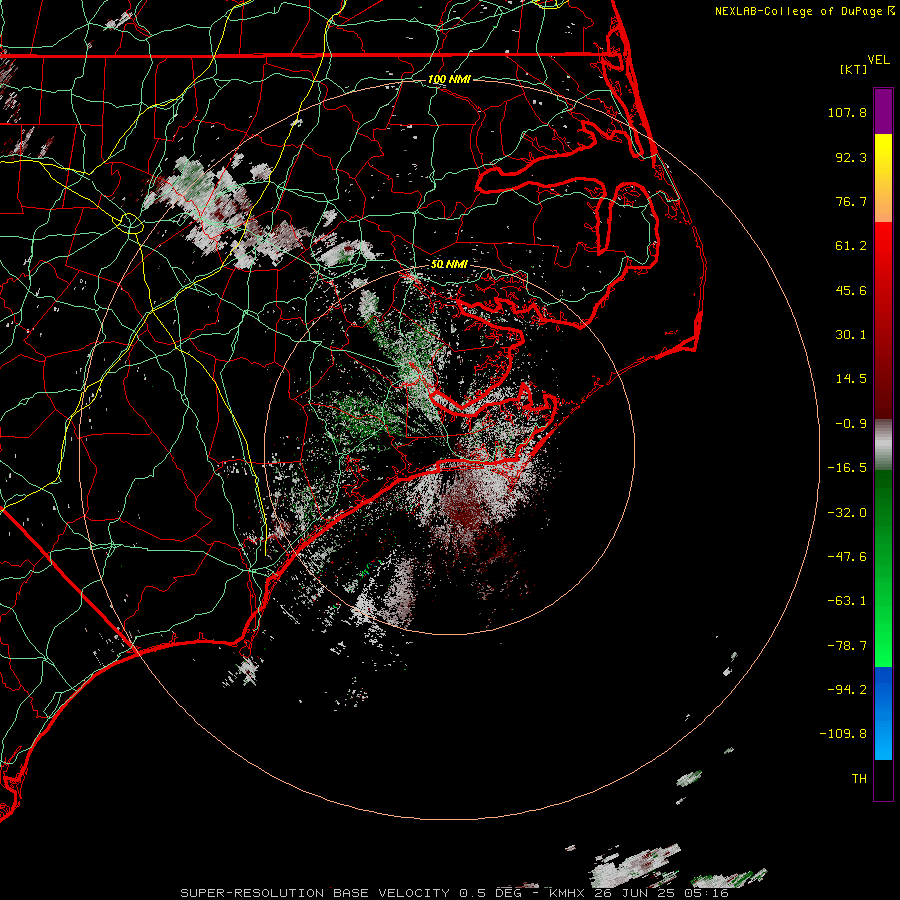Click the -109.8 legend value
This screenshot has width=900, height=900.
(x=843, y=734)
